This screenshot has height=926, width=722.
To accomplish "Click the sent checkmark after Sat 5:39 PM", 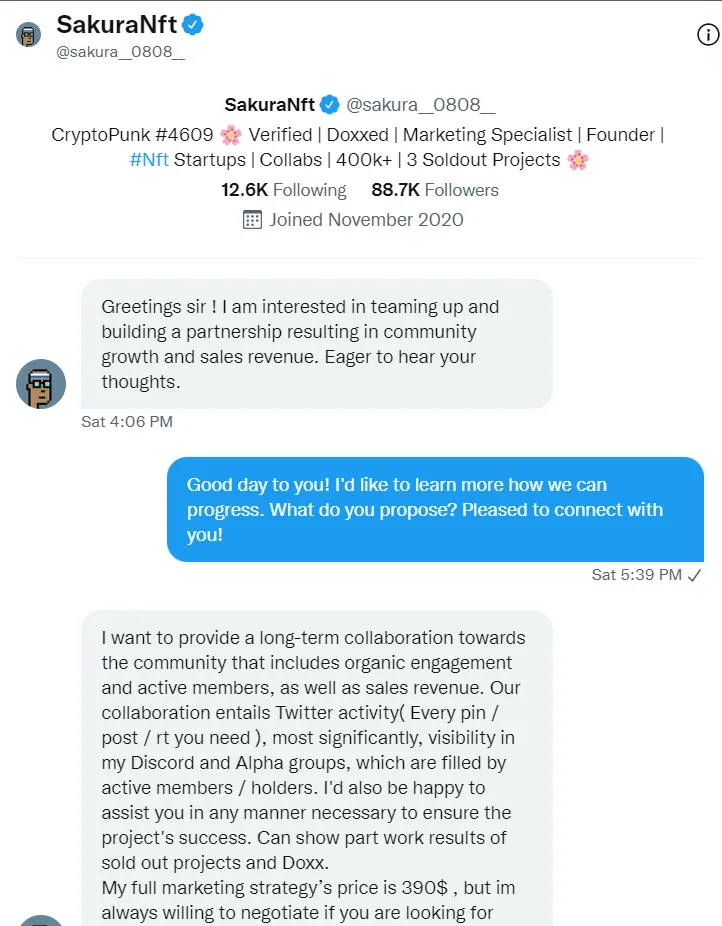I will coord(695,575).
